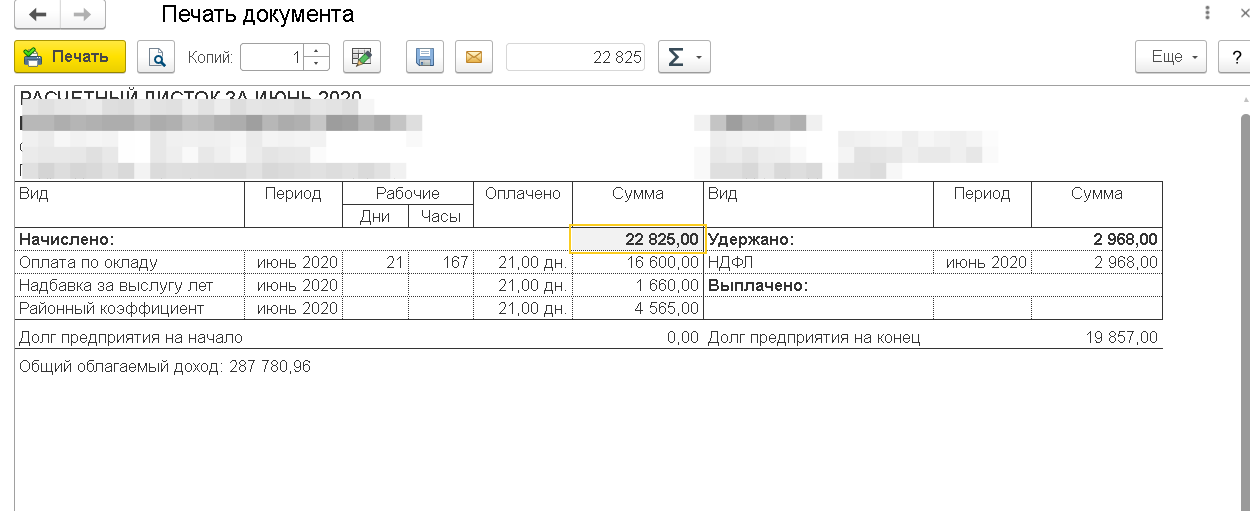Click starting debt value 0,00
Viewport: 1250px width, 511px height.
[x=683, y=338]
